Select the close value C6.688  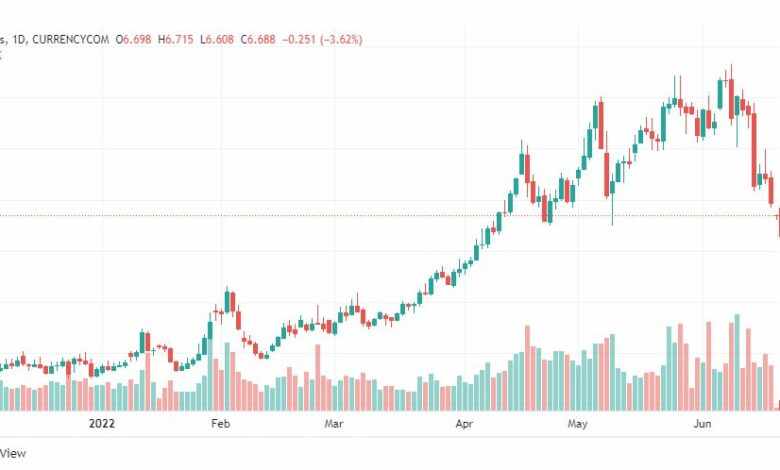[x=258, y=39]
